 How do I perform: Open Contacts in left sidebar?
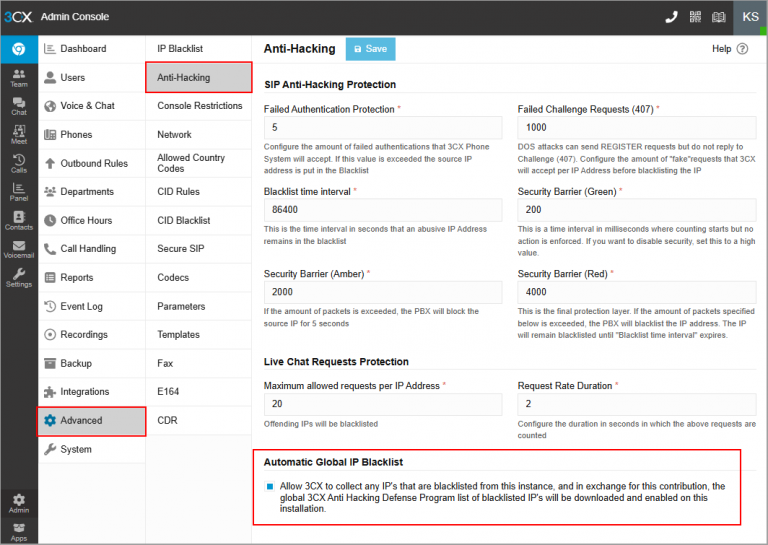click(19, 221)
